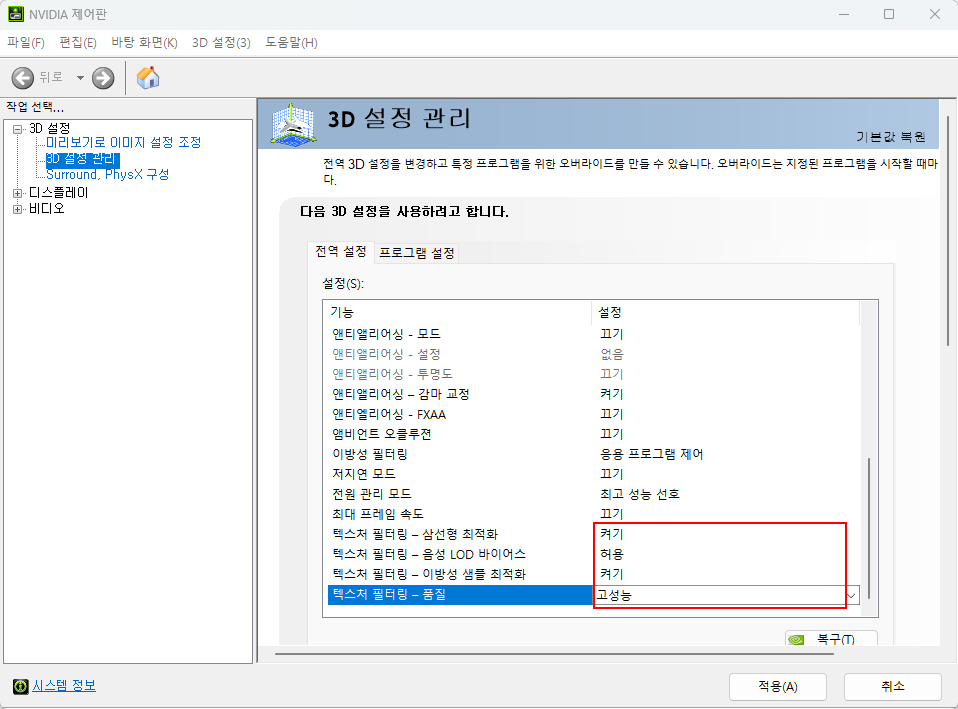Select 3D 설정 관리 in the tree
Screen dimensions: 958x709
click(x=82, y=159)
